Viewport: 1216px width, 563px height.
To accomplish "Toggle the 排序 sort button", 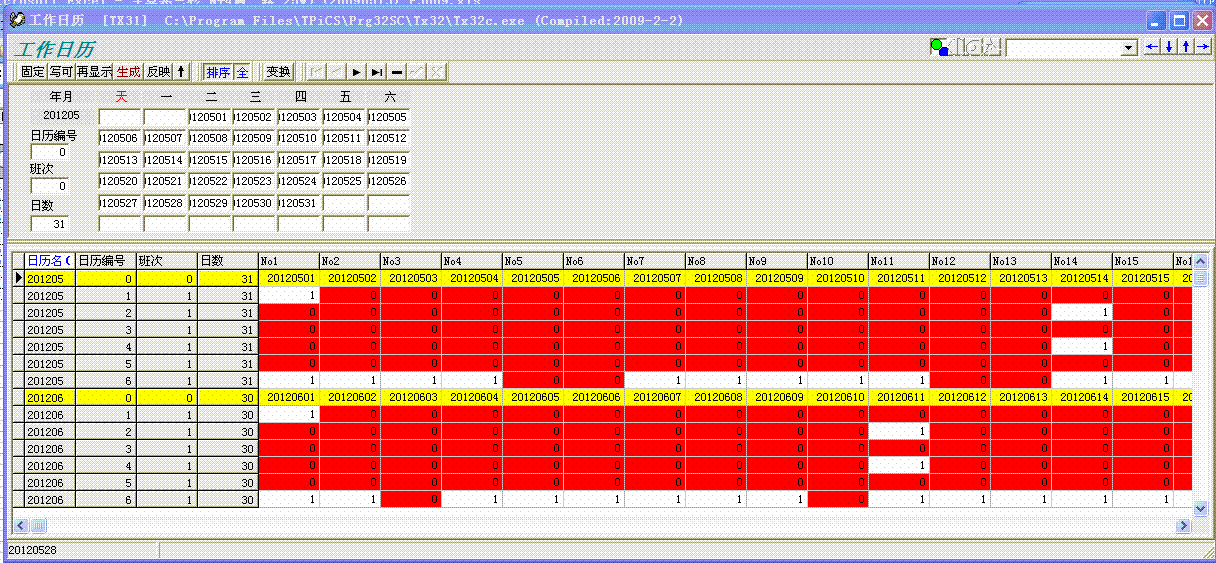I will 217,72.
